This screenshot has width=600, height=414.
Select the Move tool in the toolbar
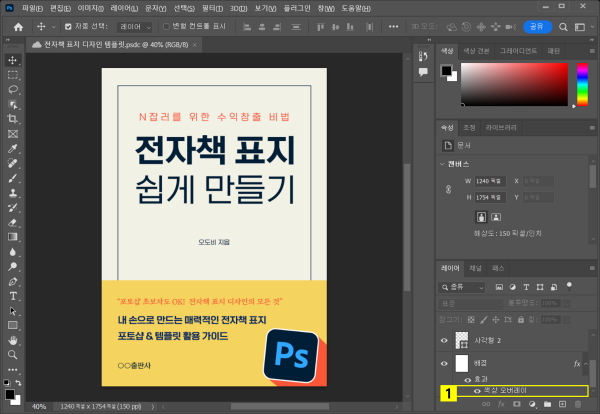pyautogui.click(x=13, y=60)
